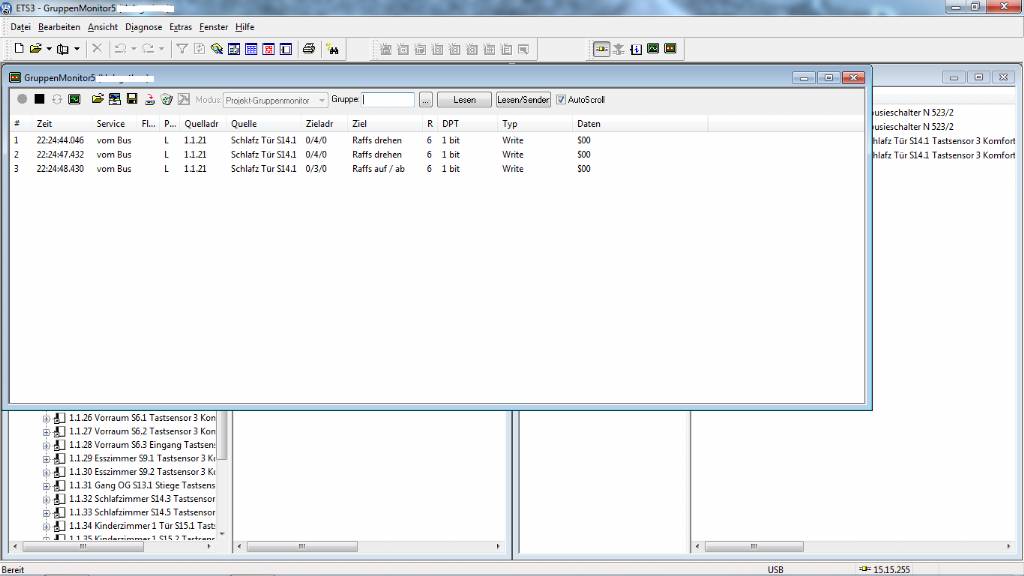
Task: Sort by the Quelladr column header
Action: pyautogui.click(x=202, y=123)
